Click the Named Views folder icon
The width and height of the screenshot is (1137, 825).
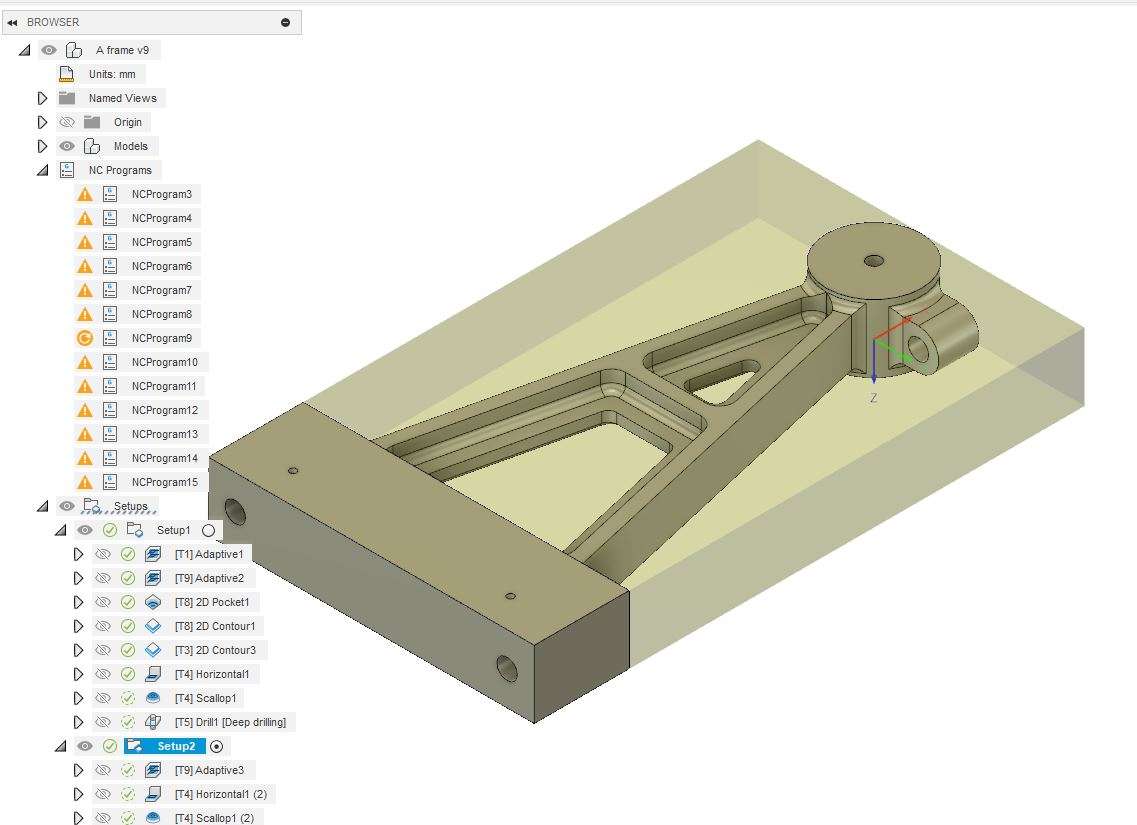pyautogui.click(x=67, y=98)
